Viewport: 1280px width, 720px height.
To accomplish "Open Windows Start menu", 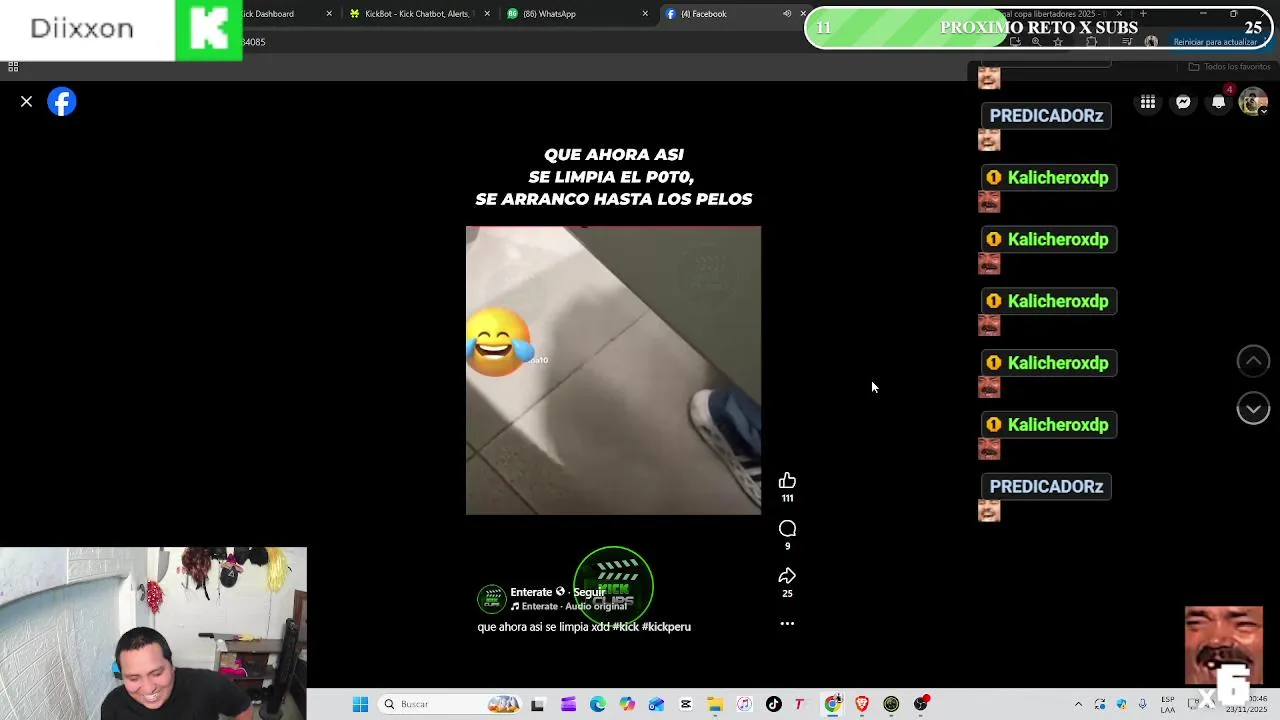I will (360, 704).
